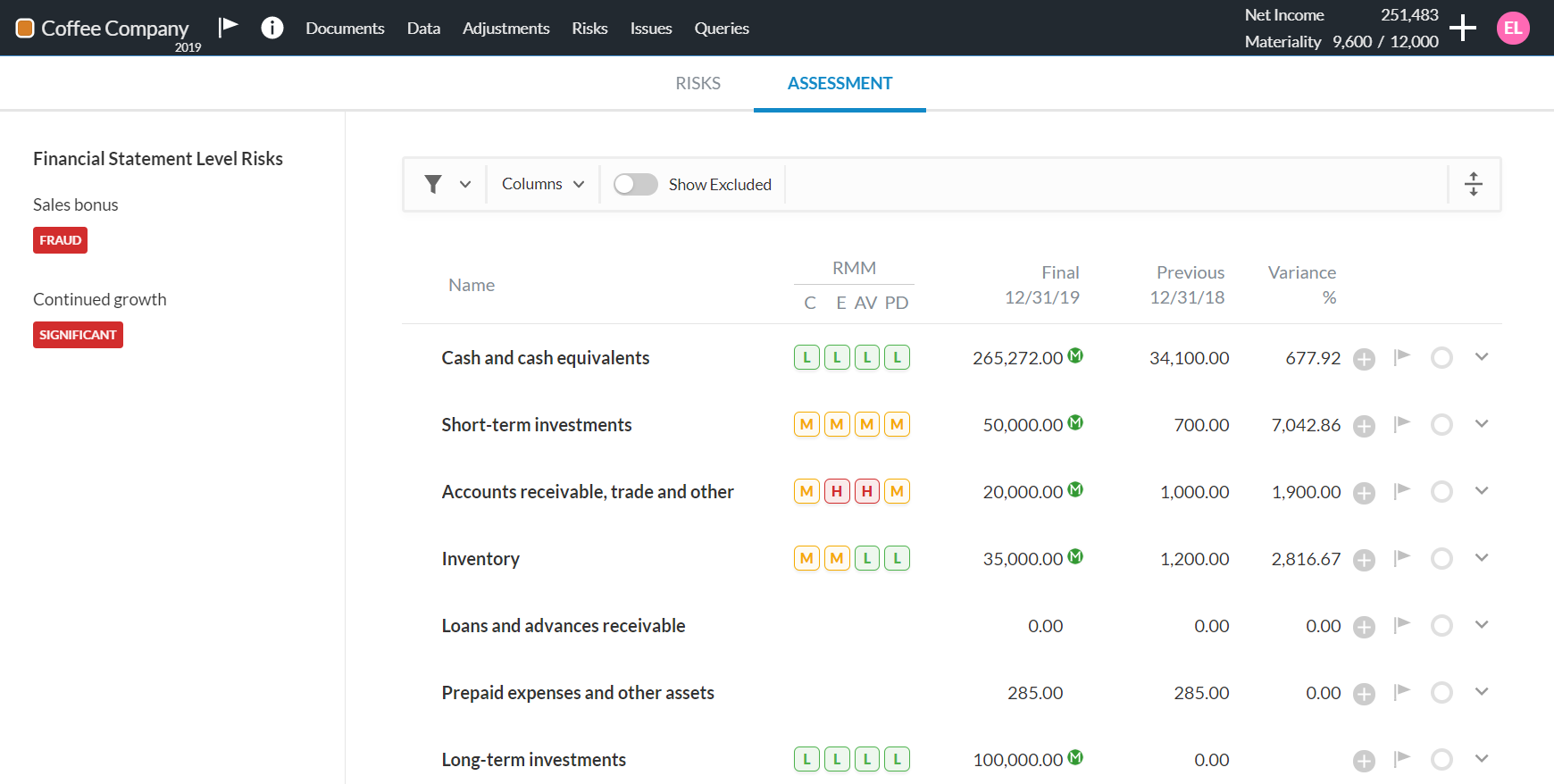Click the add icon for Cash and cash equivalents
The image size is (1554, 784).
pos(1364,359)
